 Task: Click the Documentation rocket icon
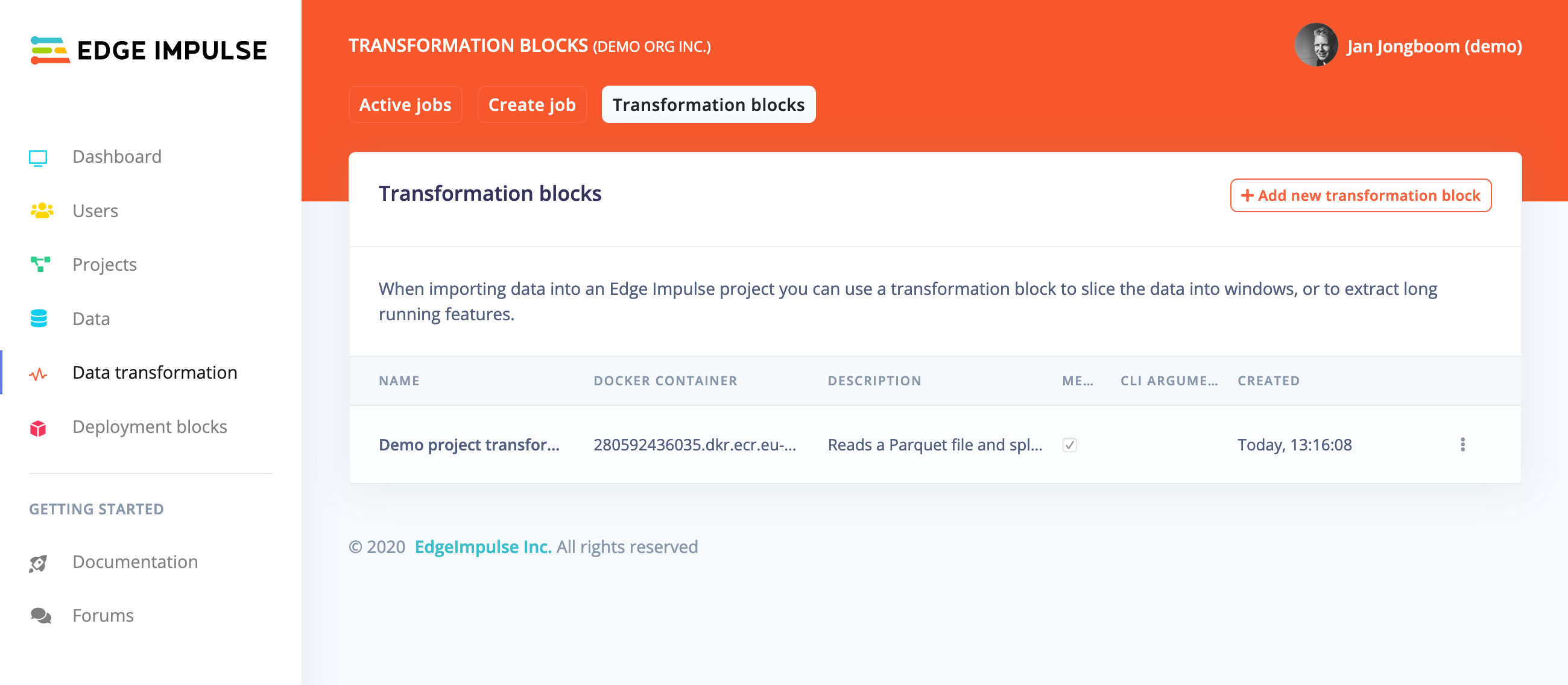point(39,563)
